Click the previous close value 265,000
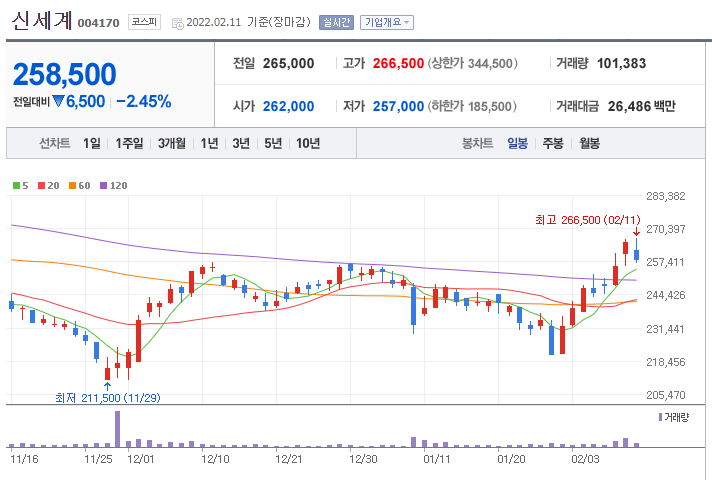 [288, 64]
